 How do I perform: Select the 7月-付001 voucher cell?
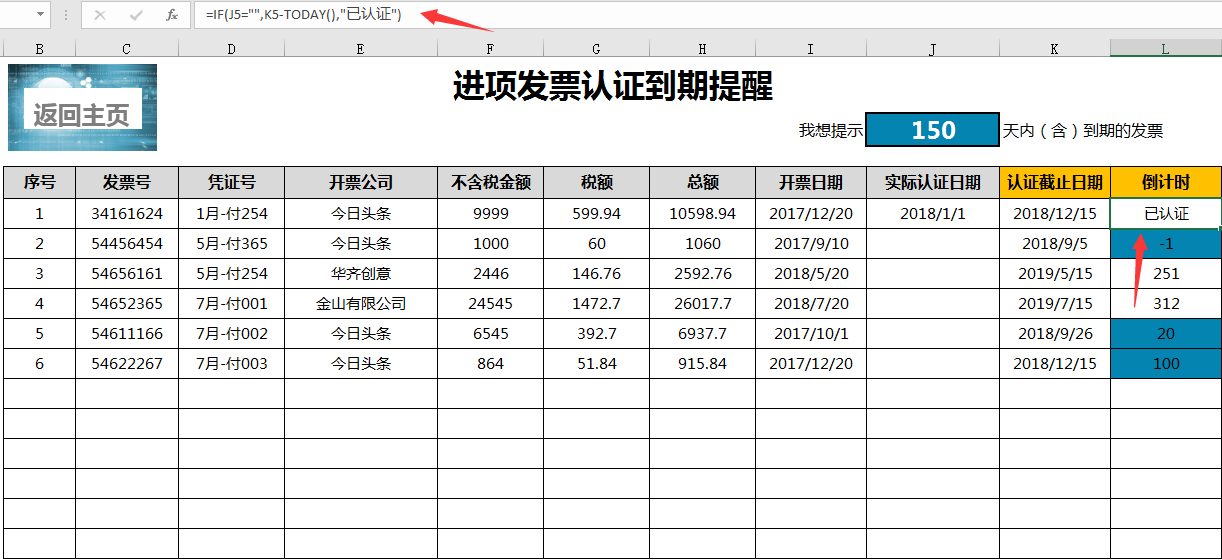pos(232,303)
